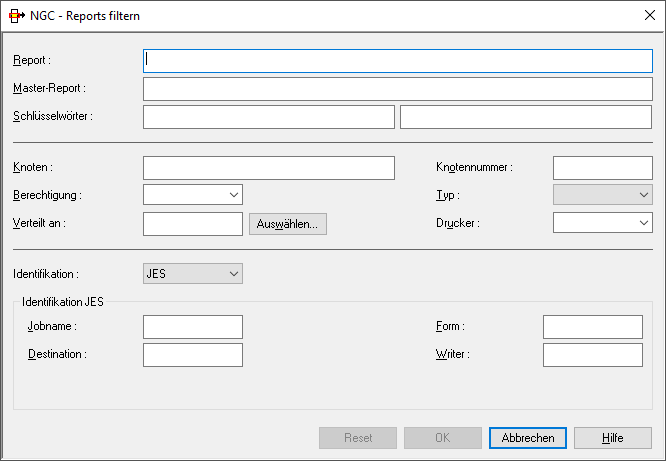Click the Form input field
The height and width of the screenshot is (461, 666).
point(593,327)
